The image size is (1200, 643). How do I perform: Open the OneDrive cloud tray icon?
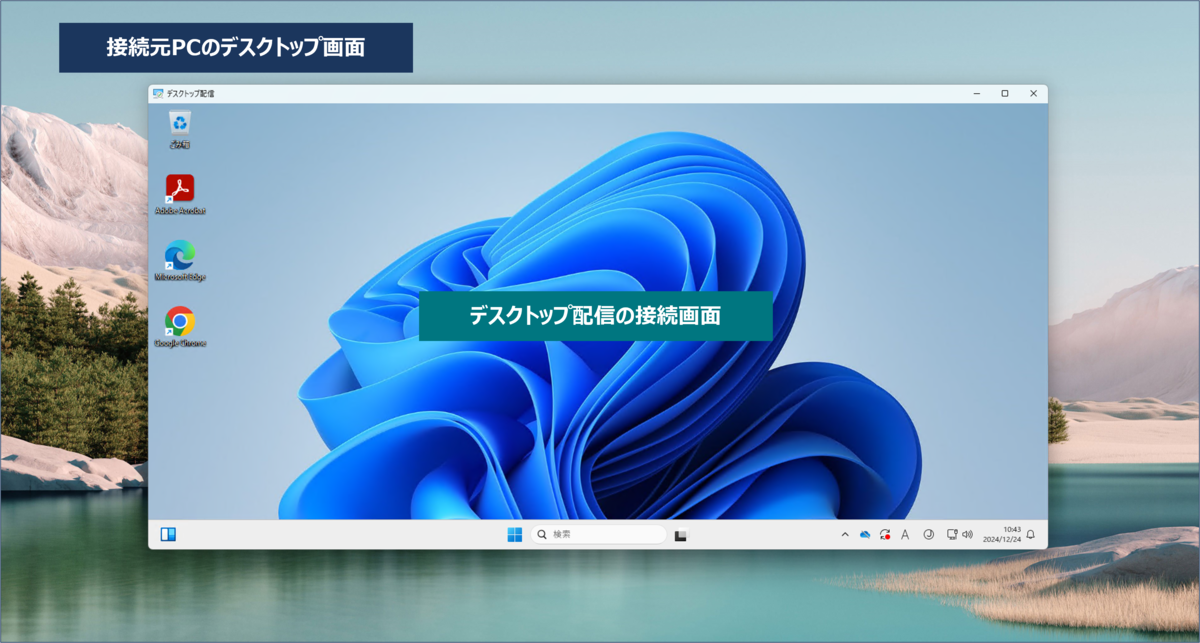[x=865, y=535]
